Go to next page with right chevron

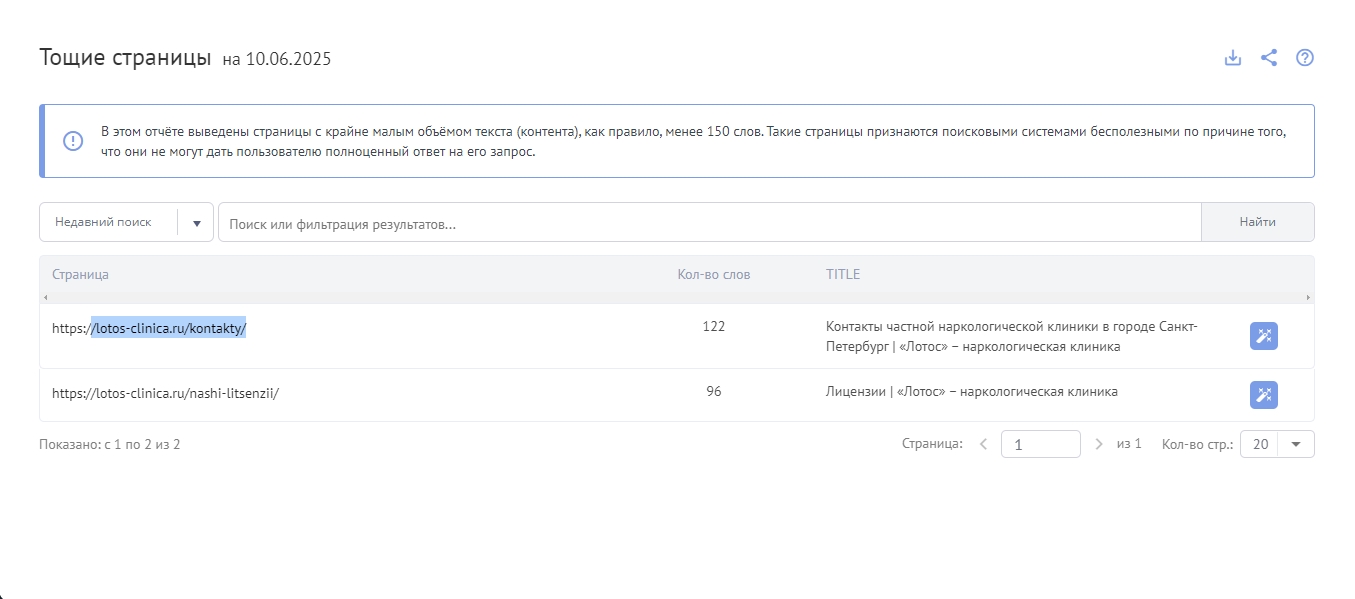pos(1099,444)
